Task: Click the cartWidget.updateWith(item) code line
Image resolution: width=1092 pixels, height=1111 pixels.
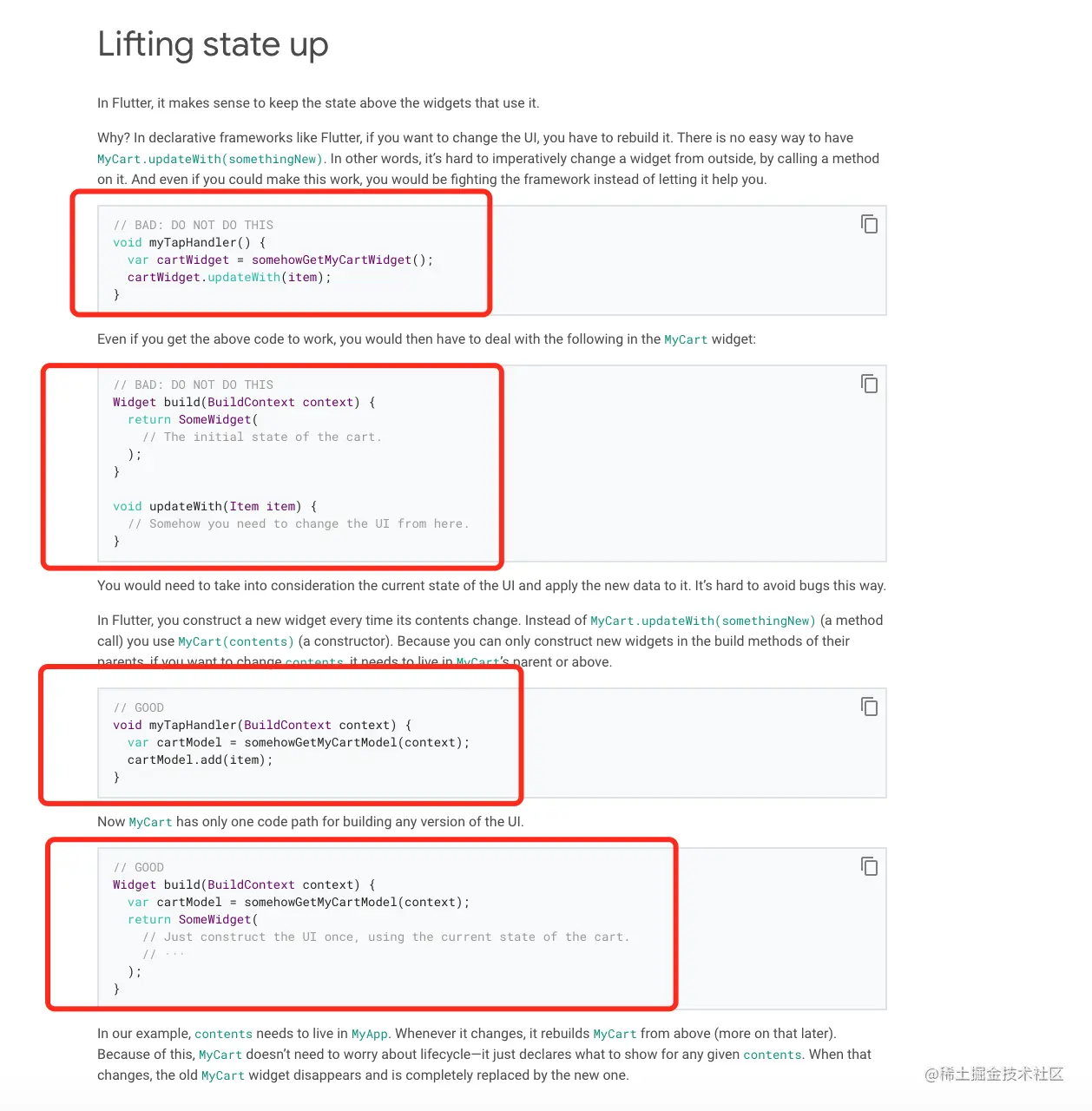Action: click(229, 278)
